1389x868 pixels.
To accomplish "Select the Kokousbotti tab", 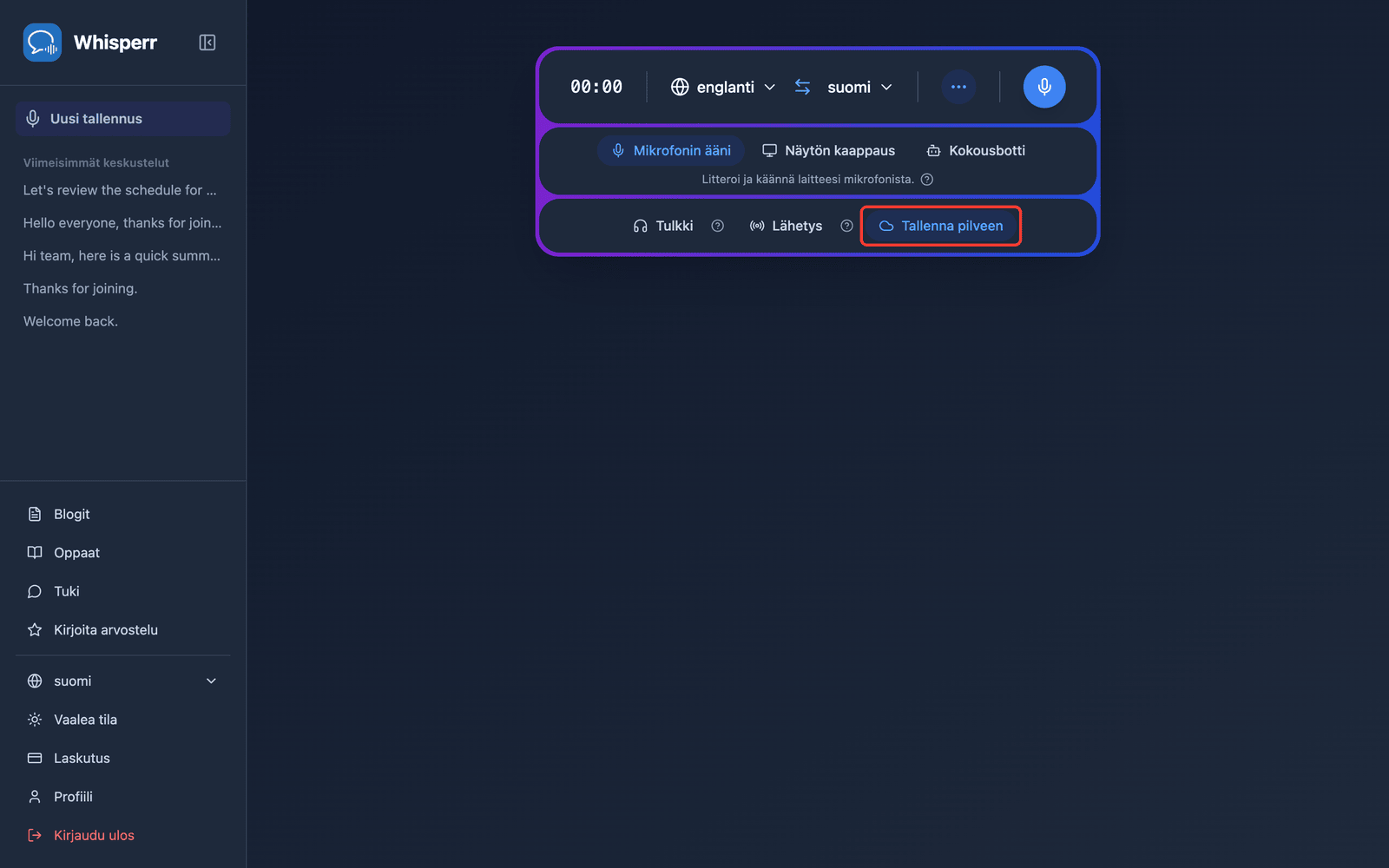I will click(976, 151).
